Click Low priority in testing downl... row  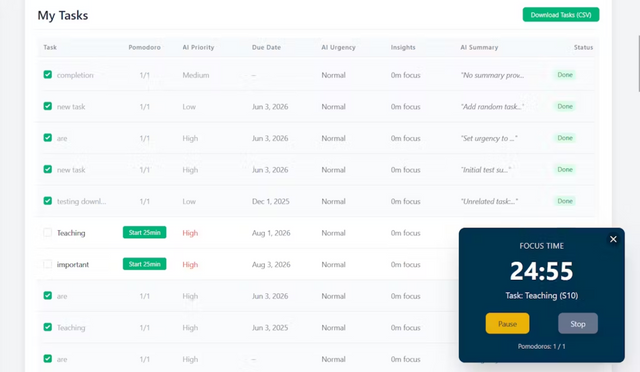coord(189,201)
